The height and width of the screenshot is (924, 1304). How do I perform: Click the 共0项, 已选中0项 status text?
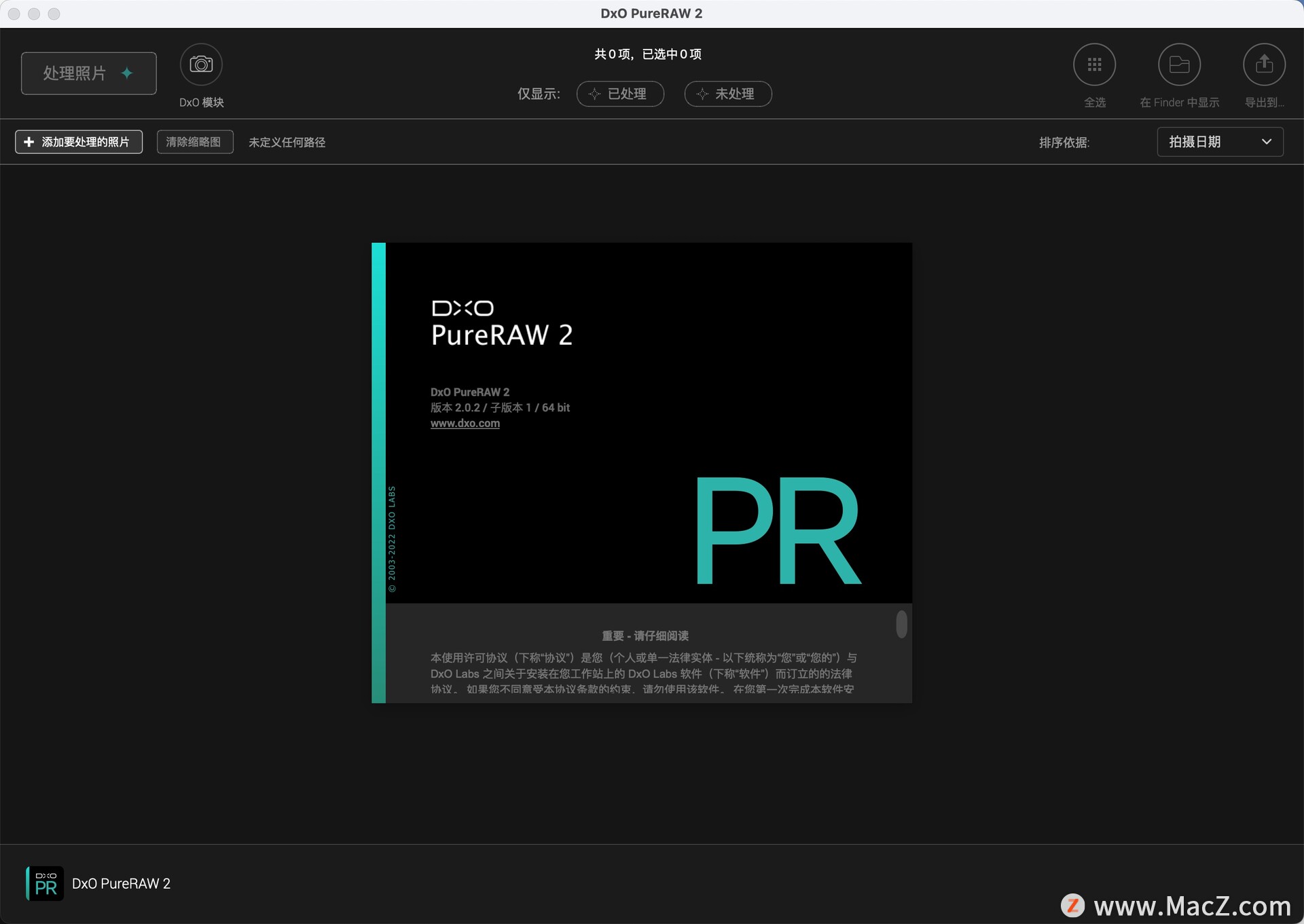tap(648, 54)
